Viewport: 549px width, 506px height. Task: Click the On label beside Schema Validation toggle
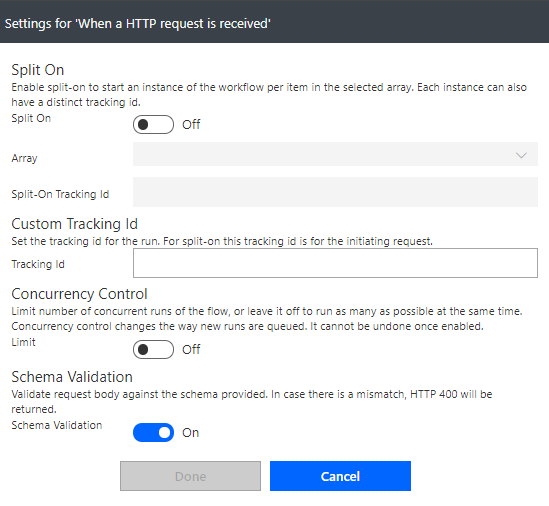190,432
